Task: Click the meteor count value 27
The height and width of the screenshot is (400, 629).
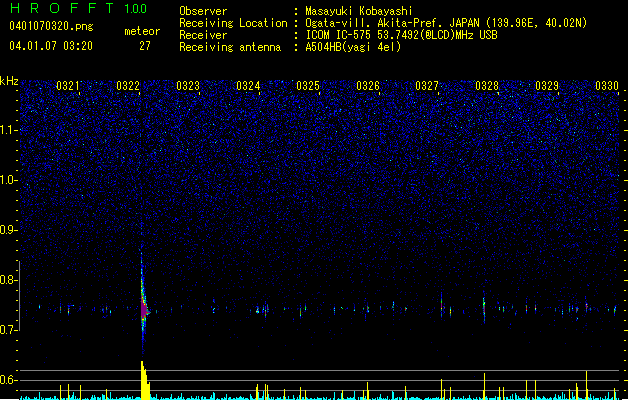Action: coord(145,46)
